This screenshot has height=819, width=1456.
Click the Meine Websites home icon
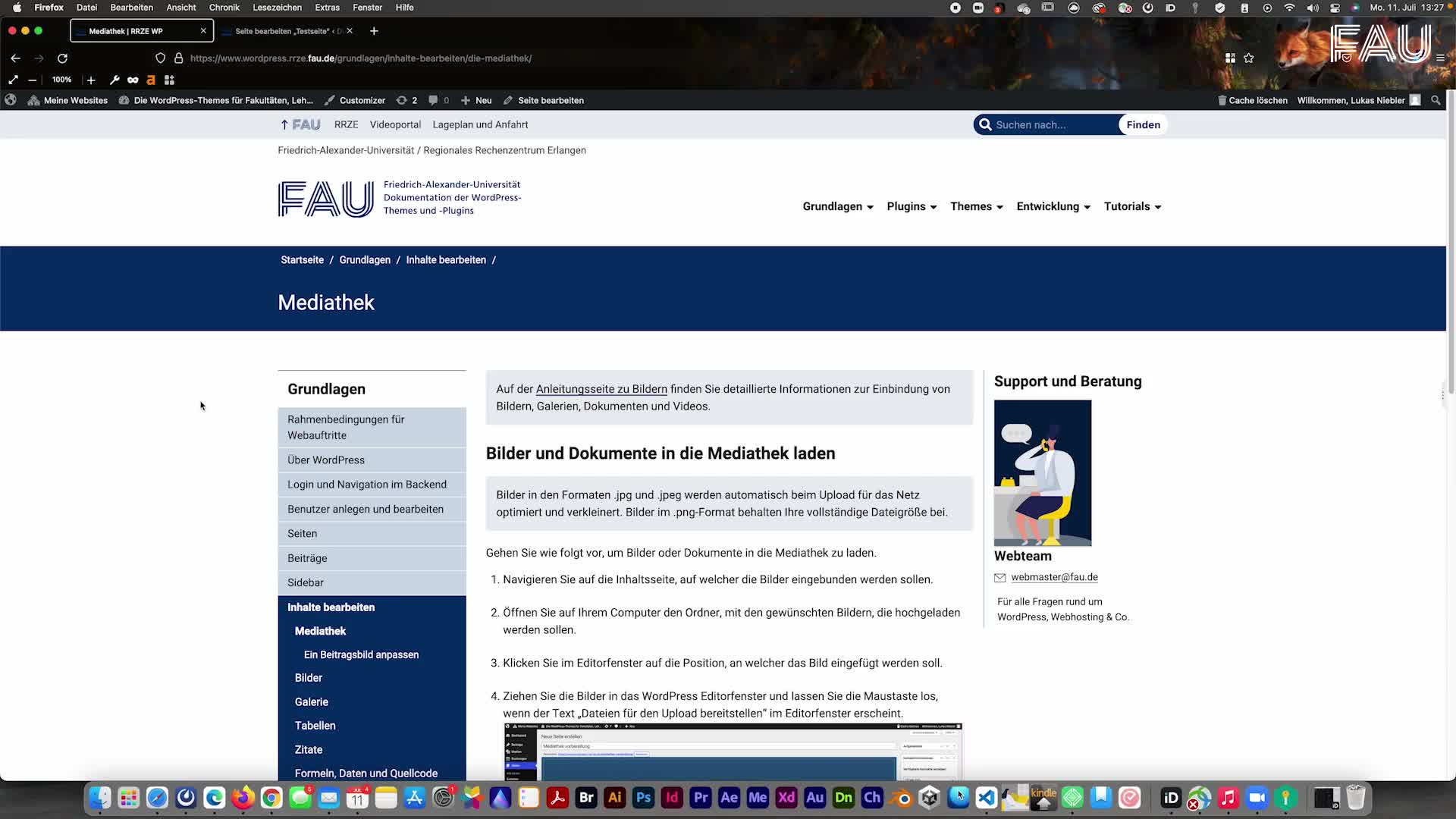click(33, 100)
